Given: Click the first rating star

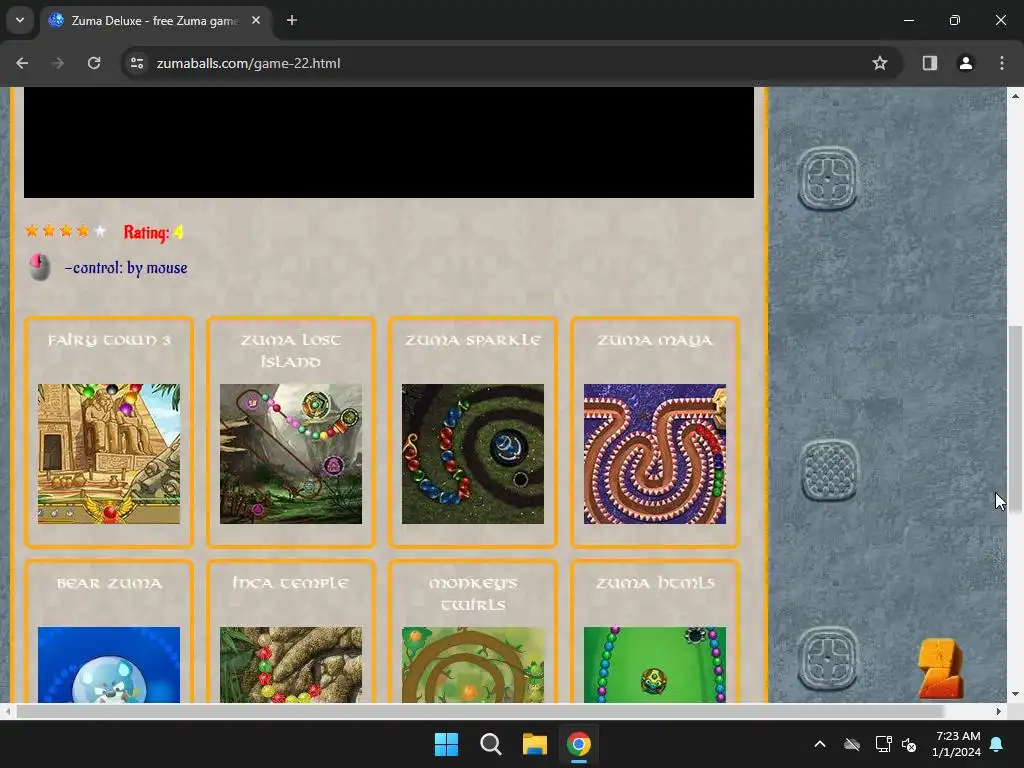Looking at the screenshot, I should click(32, 231).
